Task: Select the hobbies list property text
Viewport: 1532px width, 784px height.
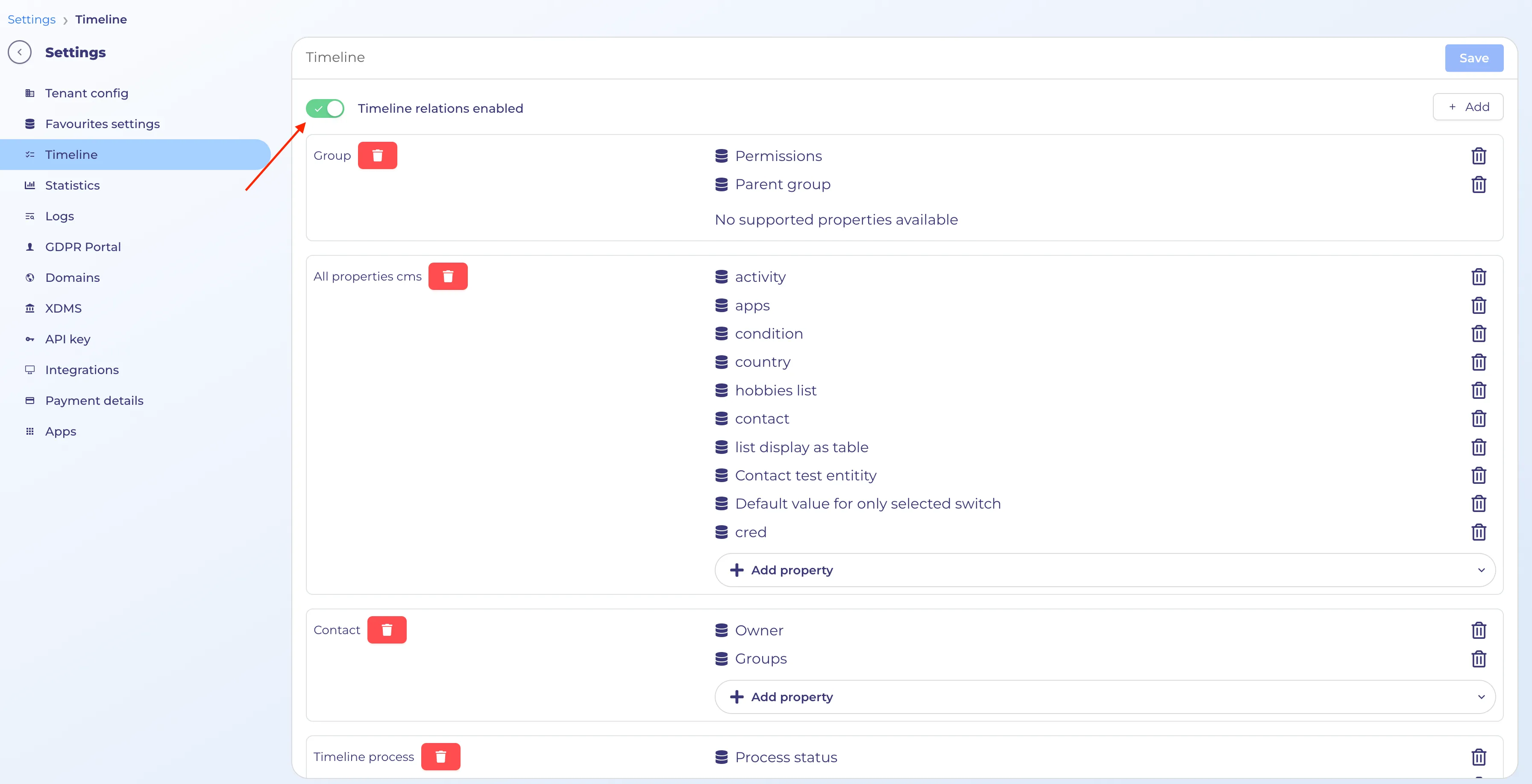Action: click(x=775, y=390)
